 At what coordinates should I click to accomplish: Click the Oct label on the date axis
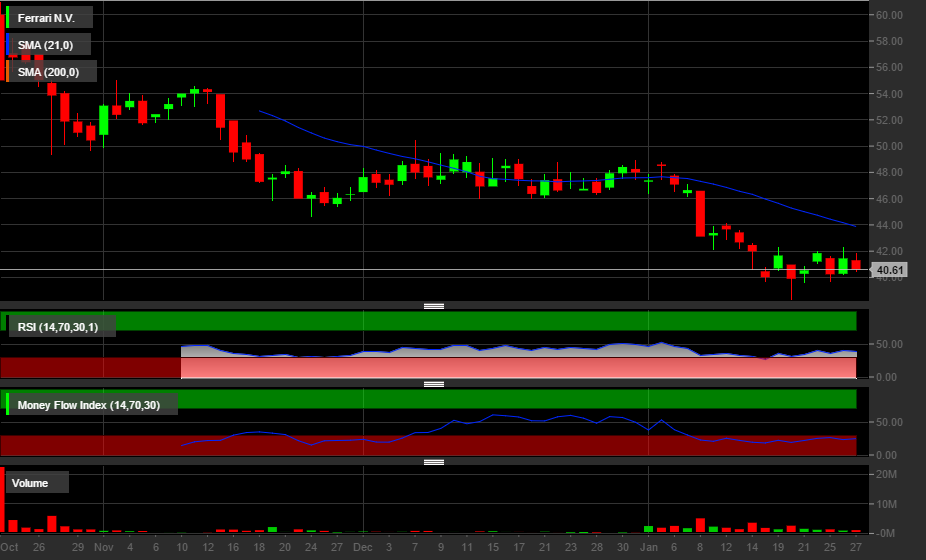point(9,547)
